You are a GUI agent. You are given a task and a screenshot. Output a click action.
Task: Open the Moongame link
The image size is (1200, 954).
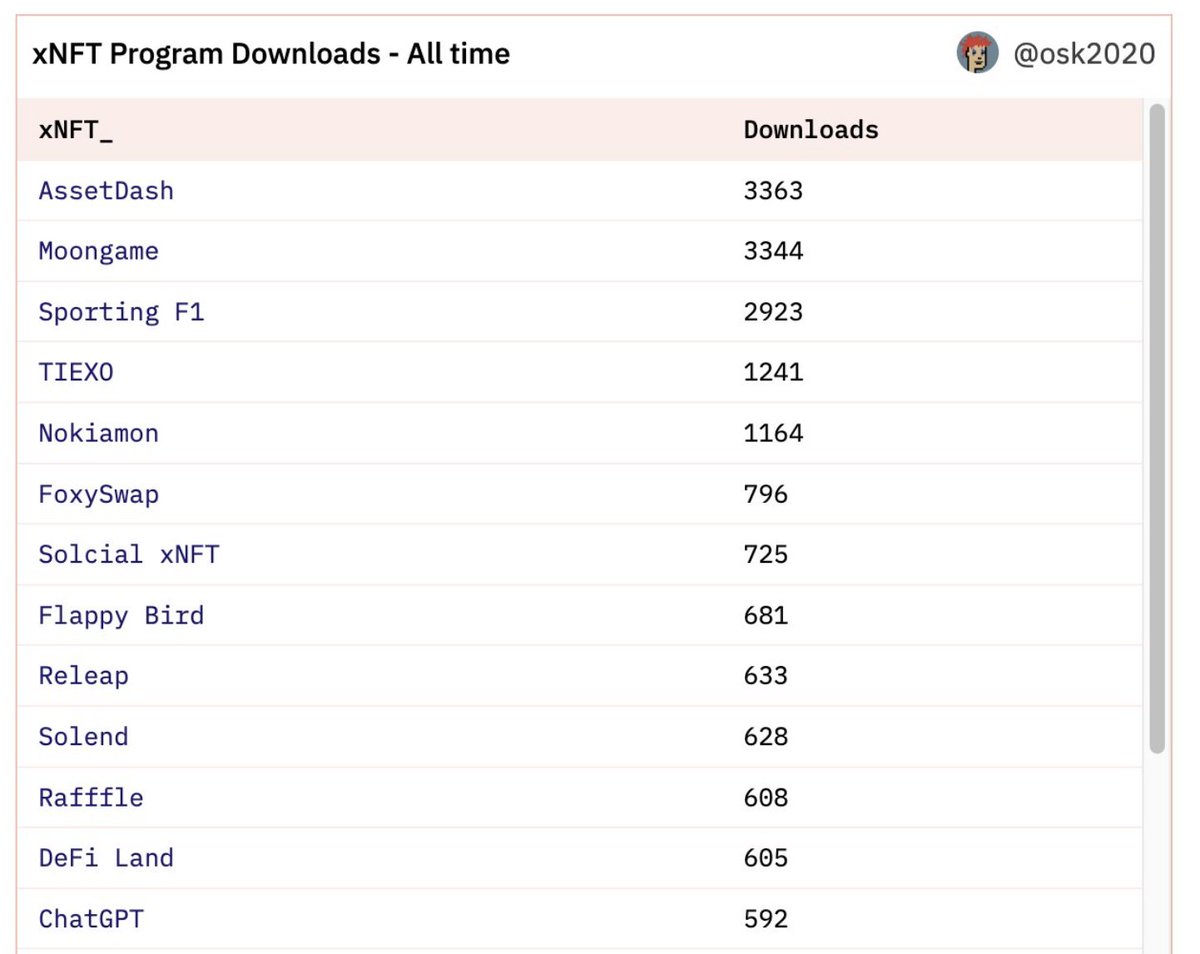pos(97,252)
